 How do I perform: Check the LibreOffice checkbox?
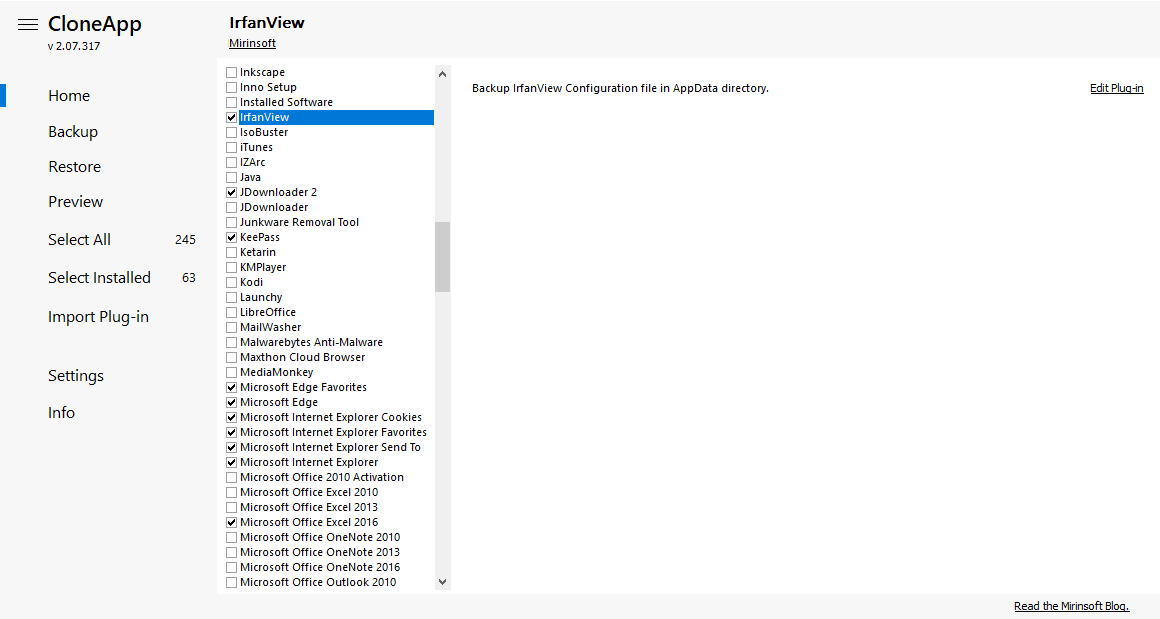(x=232, y=312)
